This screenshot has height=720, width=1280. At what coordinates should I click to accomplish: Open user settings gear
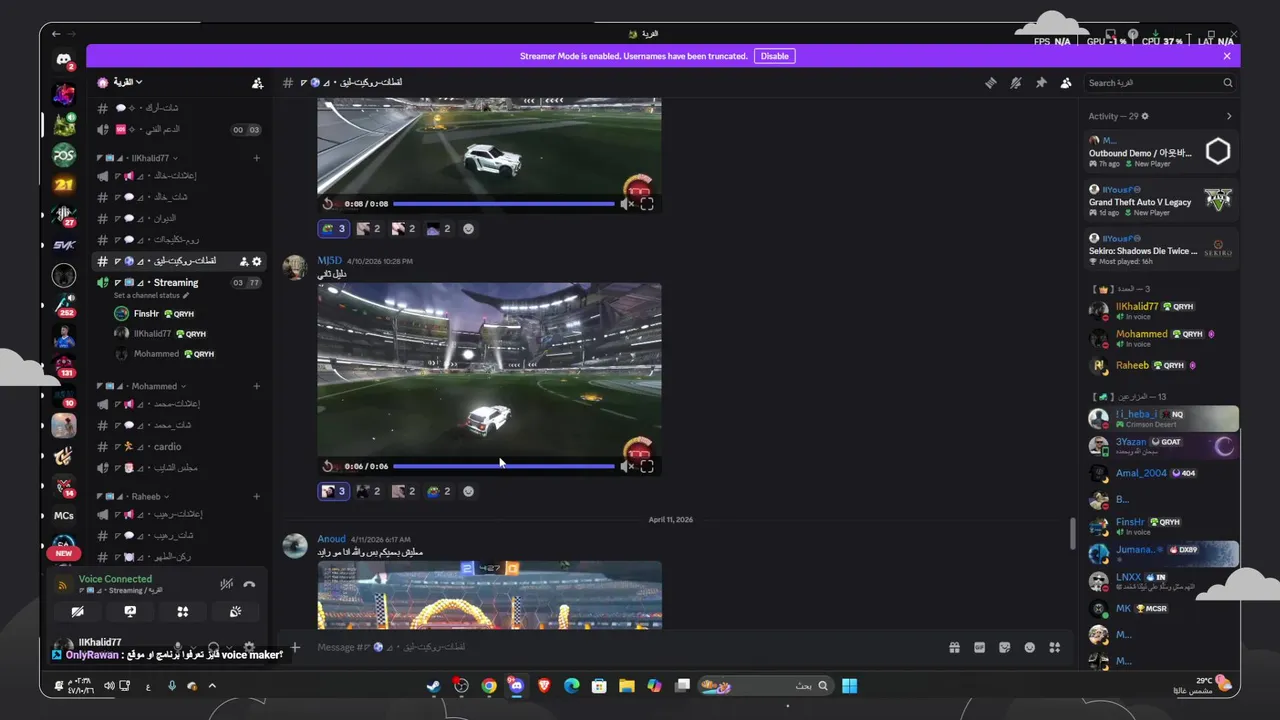coord(249,646)
